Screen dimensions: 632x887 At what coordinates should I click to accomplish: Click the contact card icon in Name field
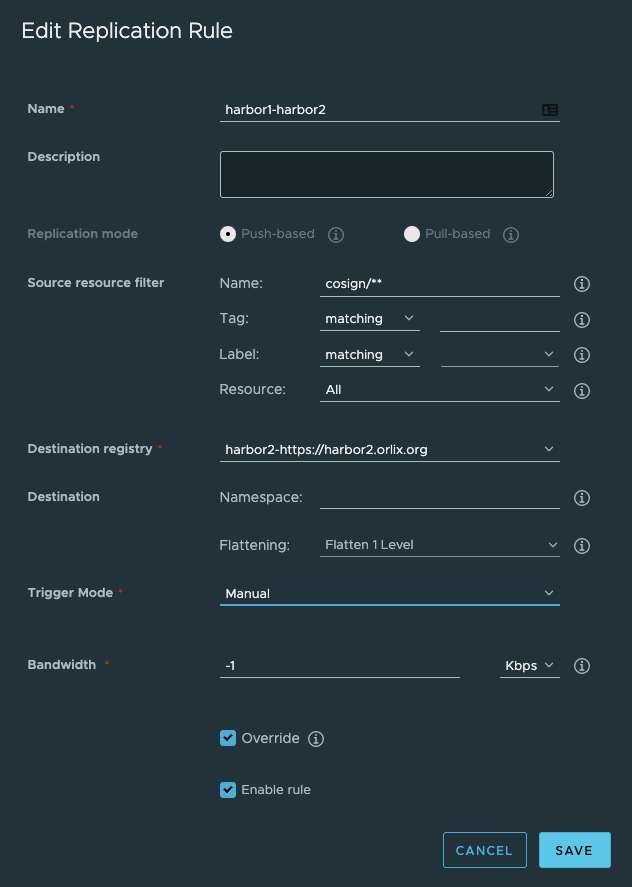tap(549, 110)
